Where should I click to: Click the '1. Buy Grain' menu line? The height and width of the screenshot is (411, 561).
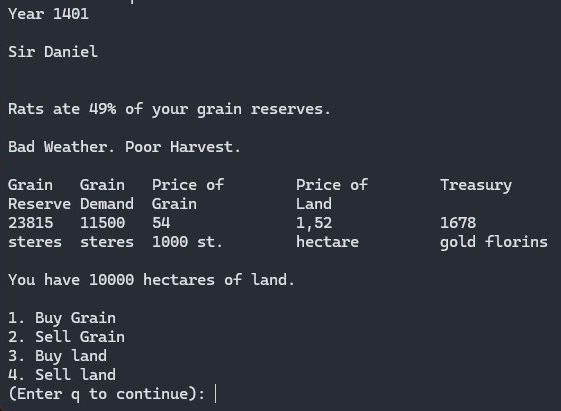tap(62, 318)
